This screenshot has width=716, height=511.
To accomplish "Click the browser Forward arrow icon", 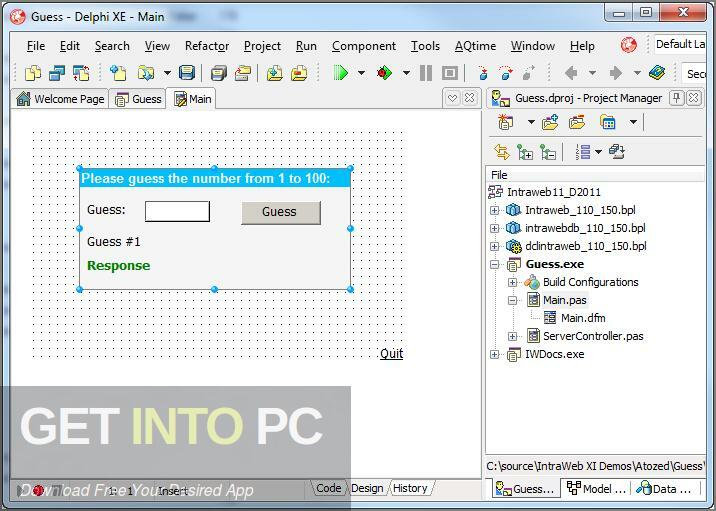I will (616, 73).
